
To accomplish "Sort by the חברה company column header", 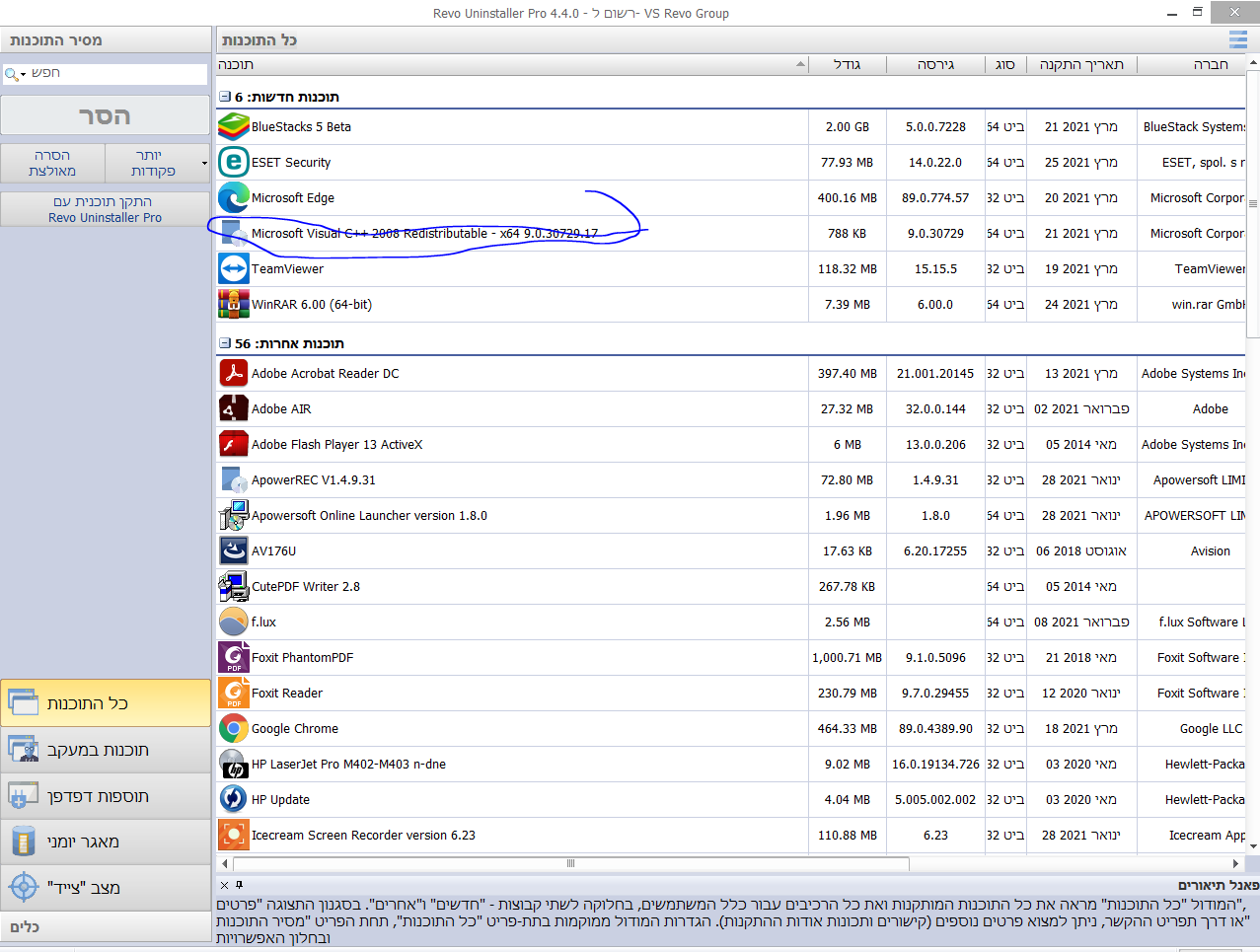I will pyautogui.click(x=1192, y=64).
